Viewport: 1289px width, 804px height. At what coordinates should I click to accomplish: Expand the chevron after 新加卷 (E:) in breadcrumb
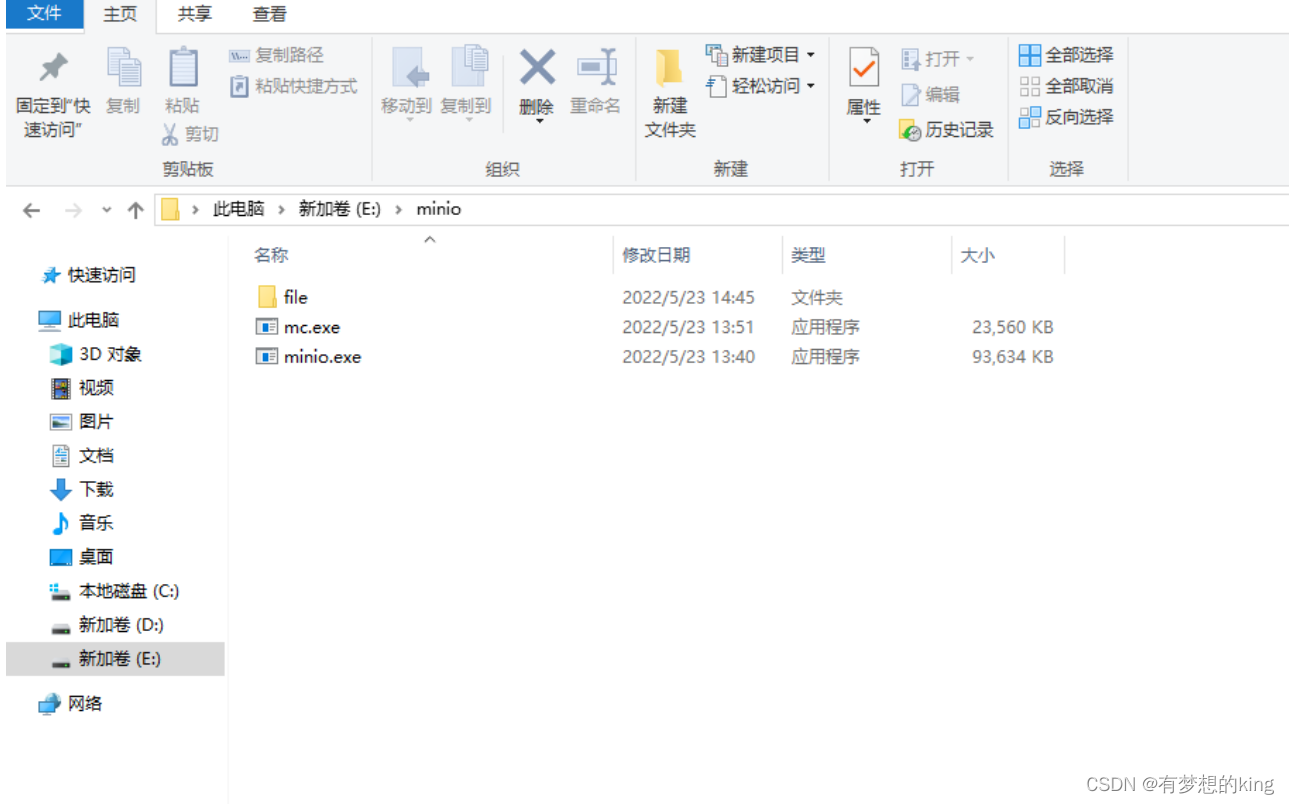click(399, 210)
